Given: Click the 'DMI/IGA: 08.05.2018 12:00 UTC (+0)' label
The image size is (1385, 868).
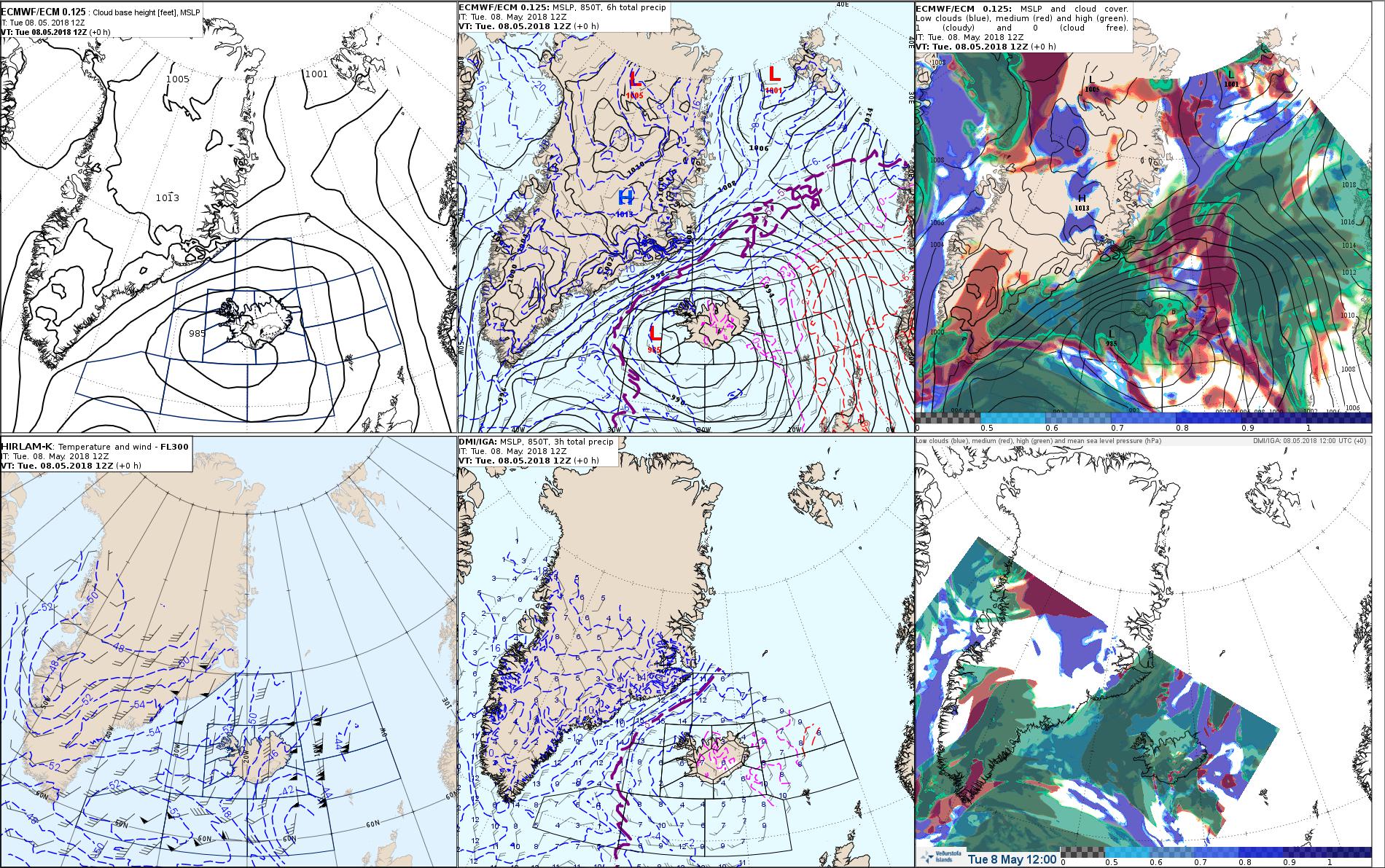Looking at the screenshot, I should pyautogui.click(x=1310, y=441).
